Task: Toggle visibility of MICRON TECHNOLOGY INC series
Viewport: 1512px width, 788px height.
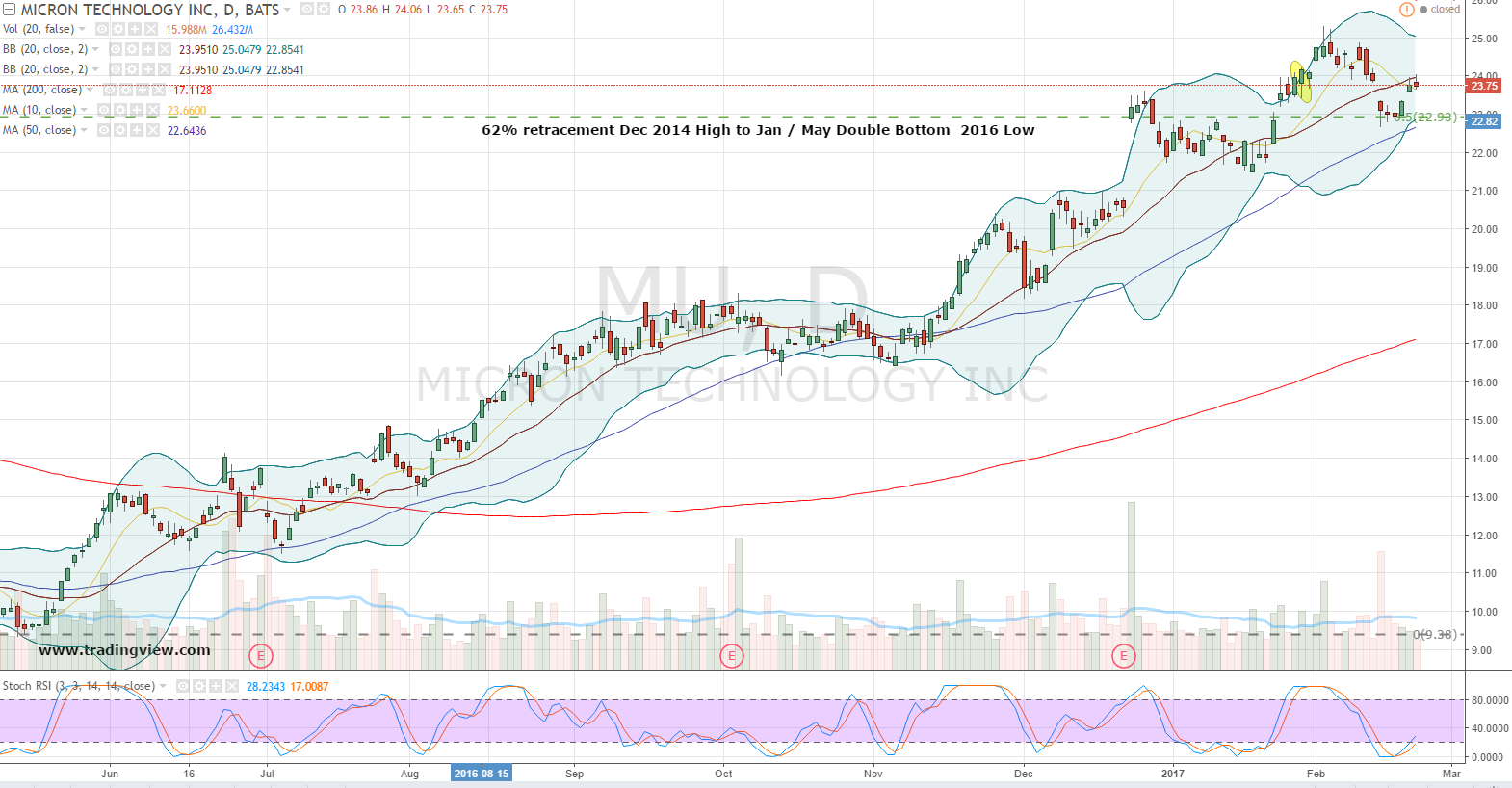Action: 306,9
